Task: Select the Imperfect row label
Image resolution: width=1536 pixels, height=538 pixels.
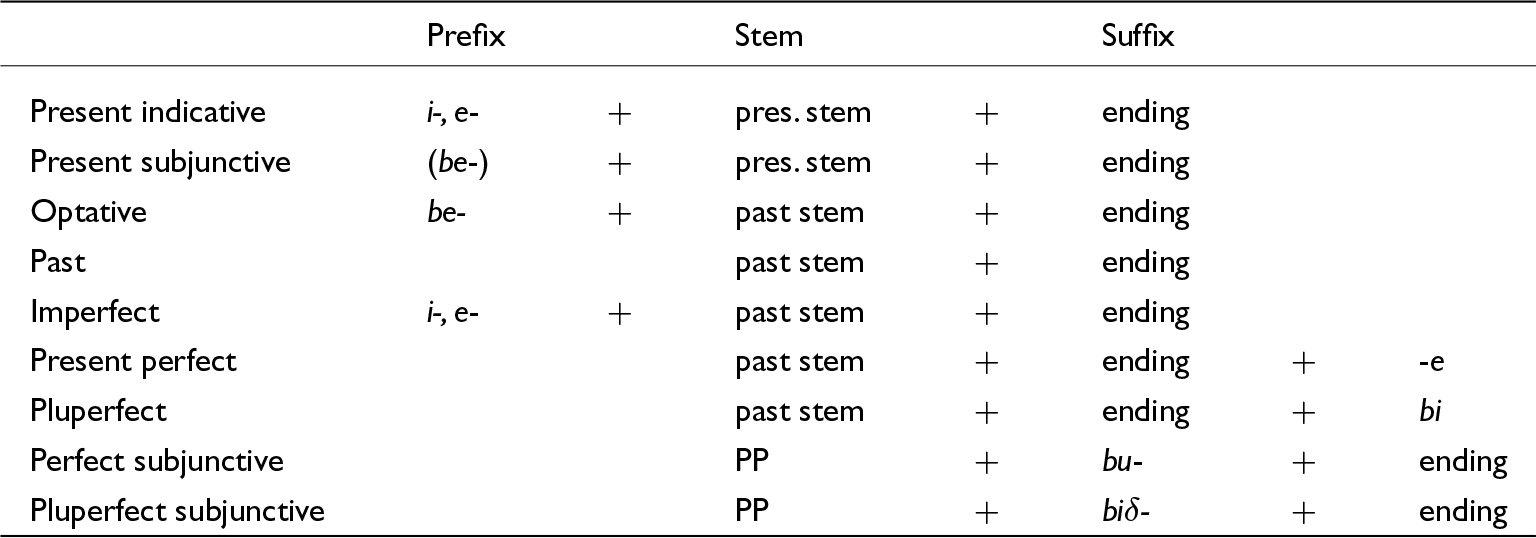Action: (95, 312)
